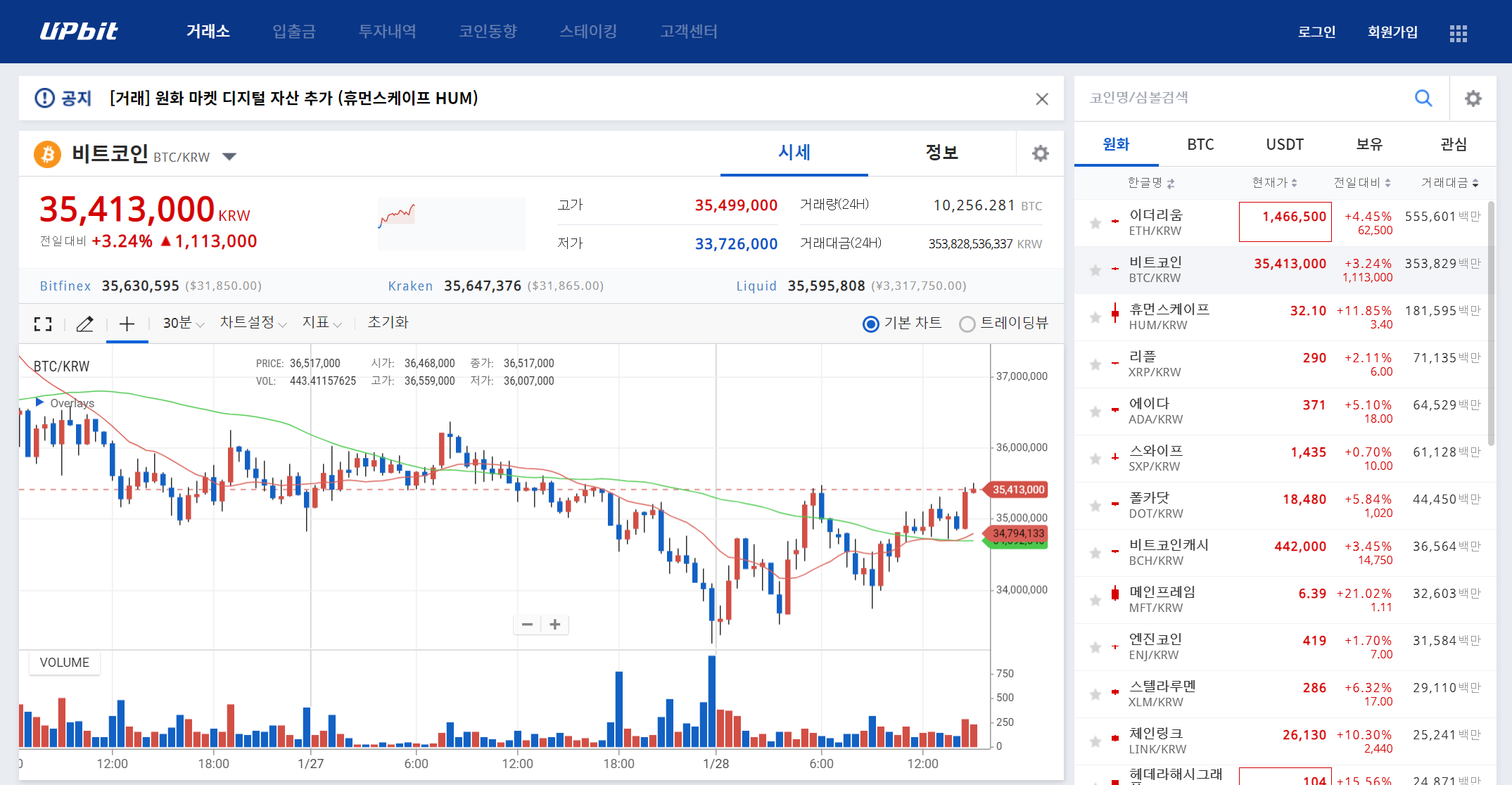Select the drawing pencil tool
The height and width of the screenshot is (785, 1512).
pyautogui.click(x=84, y=324)
